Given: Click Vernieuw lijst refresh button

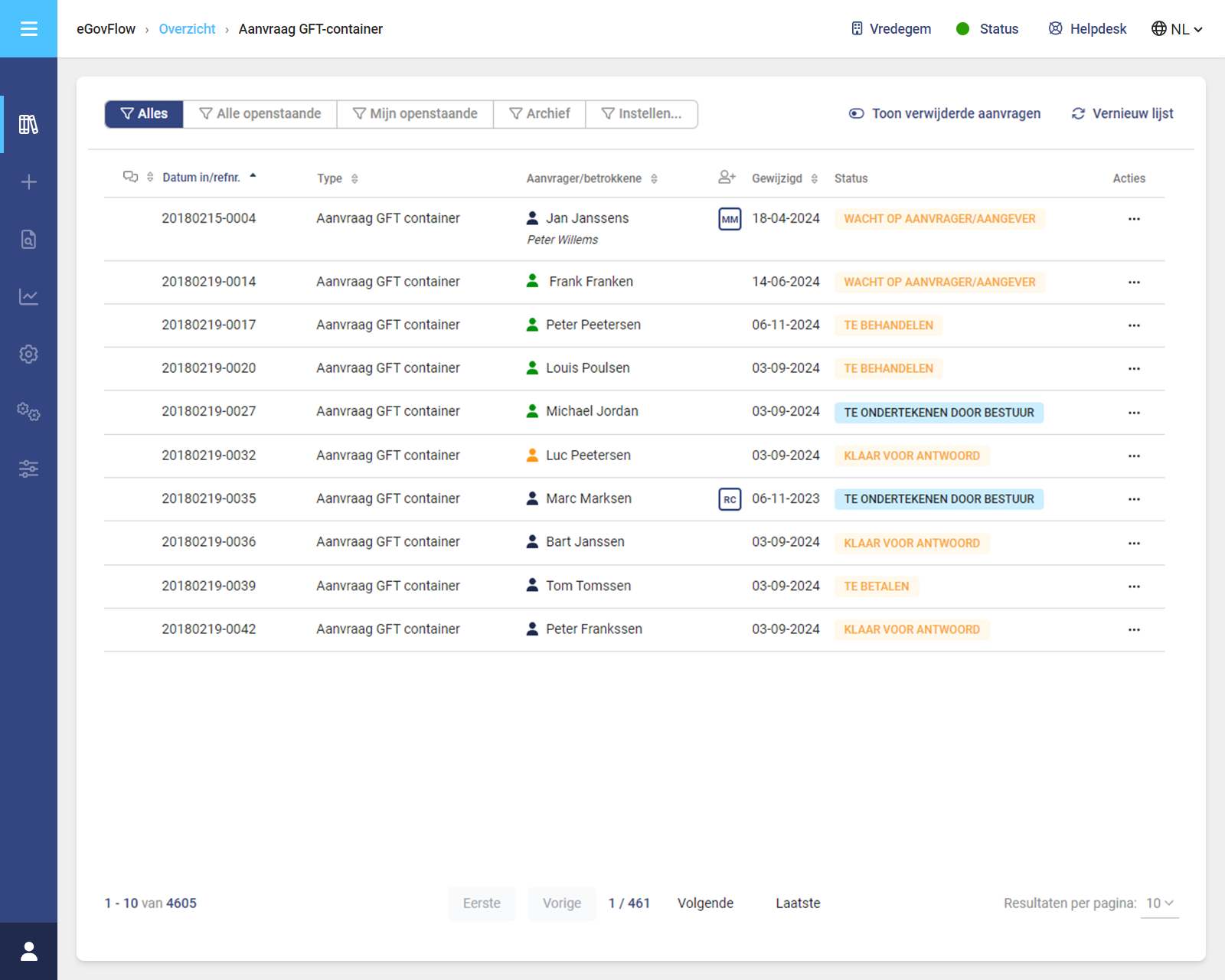Looking at the screenshot, I should [x=1122, y=114].
